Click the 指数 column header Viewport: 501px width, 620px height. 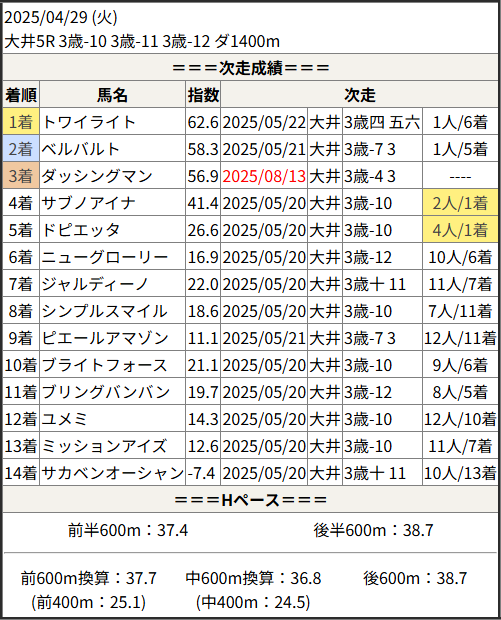click(x=203, y=95)
